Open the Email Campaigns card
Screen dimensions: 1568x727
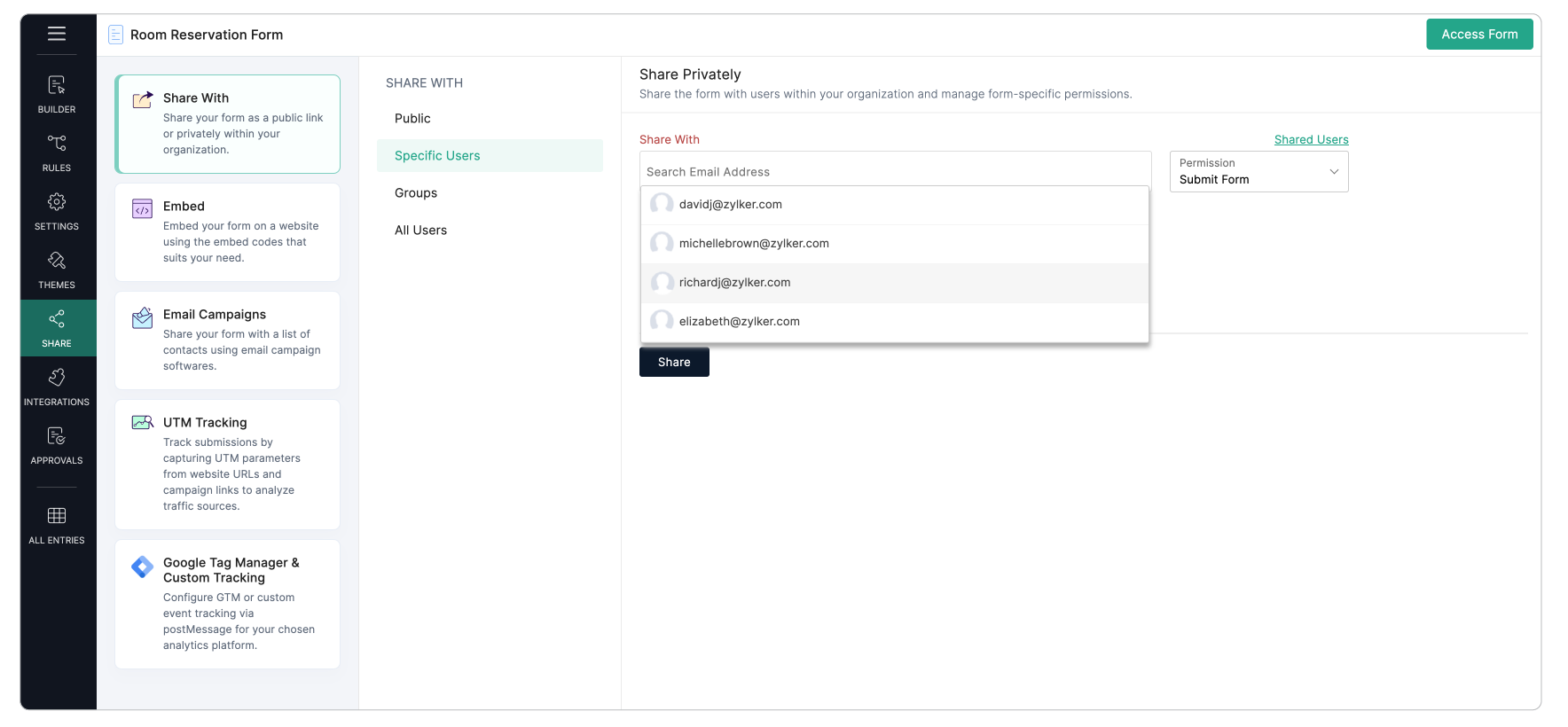227,340
